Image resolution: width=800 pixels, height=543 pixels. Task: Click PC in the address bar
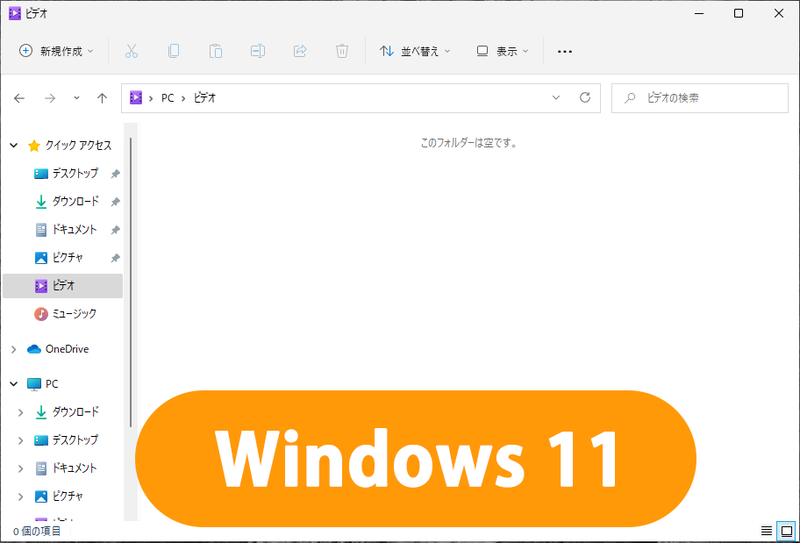pyautogui.click(x=167, y=97)
